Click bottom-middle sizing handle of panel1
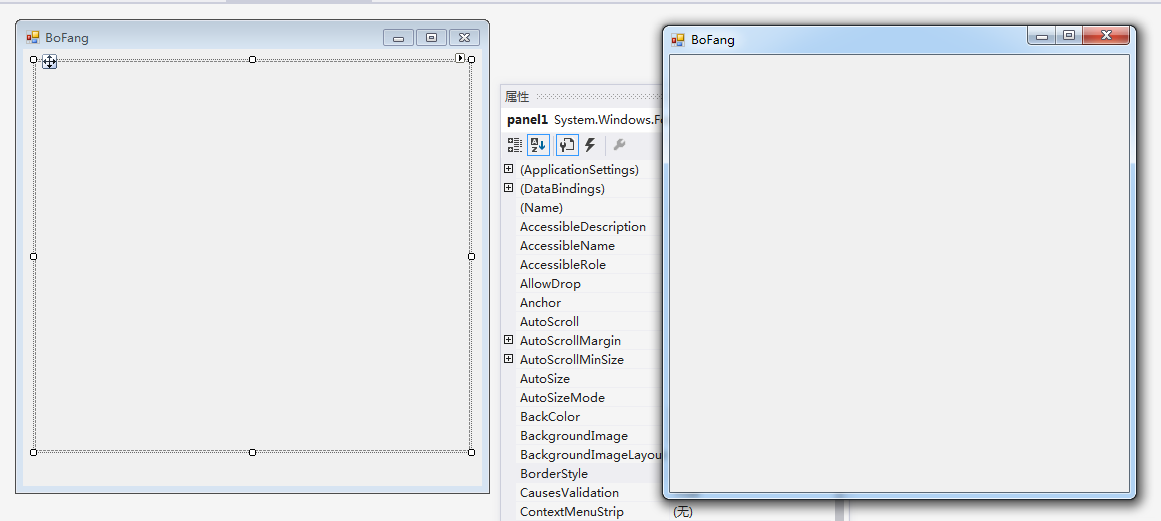The image size is (1161, 521). tap(252, 452)
